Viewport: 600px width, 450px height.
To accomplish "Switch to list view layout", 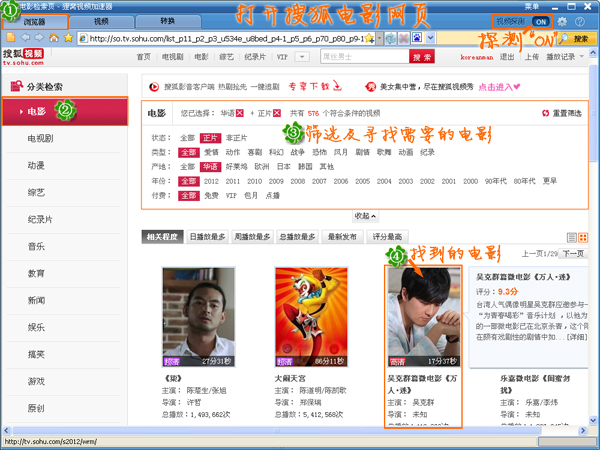I will point(571,238).
